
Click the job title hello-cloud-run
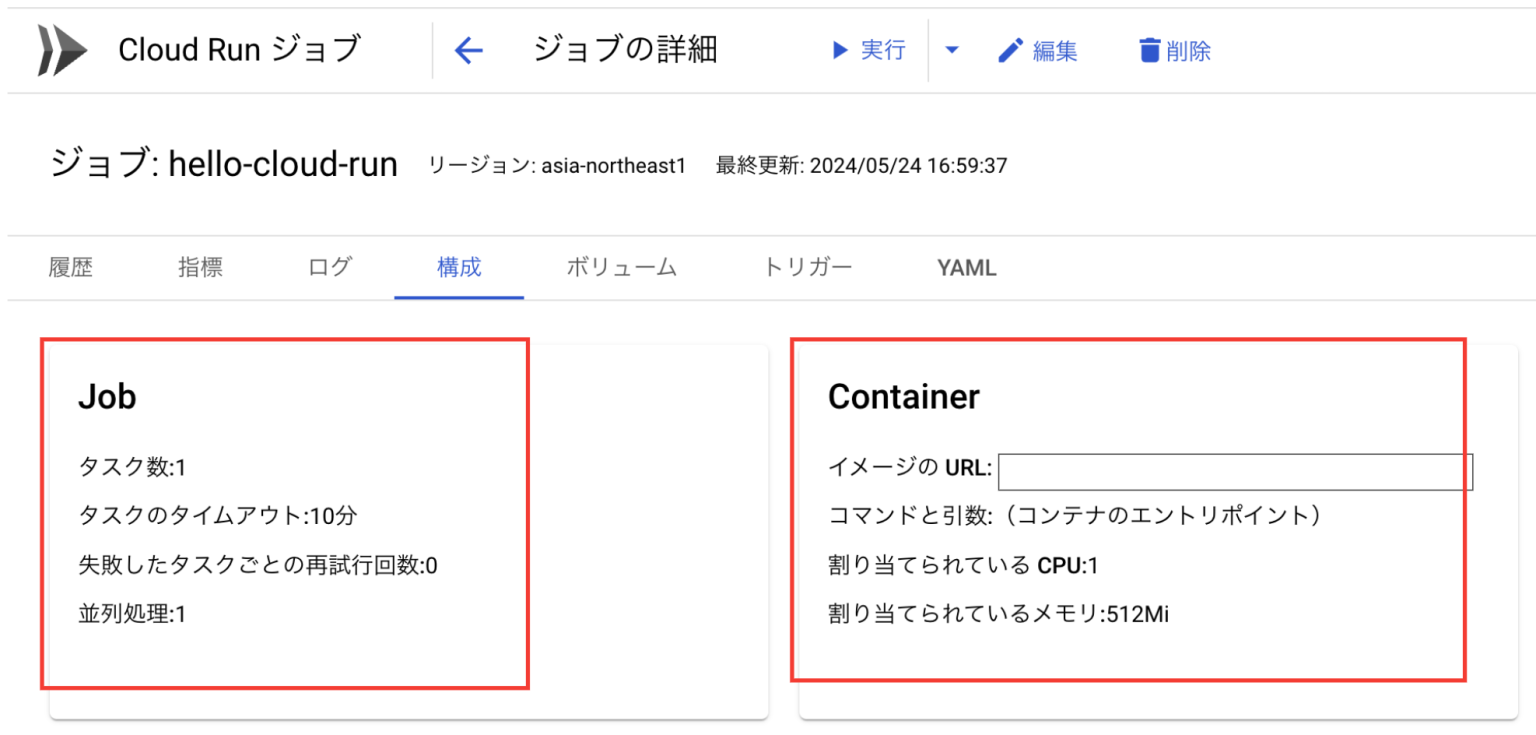[283, 163]
